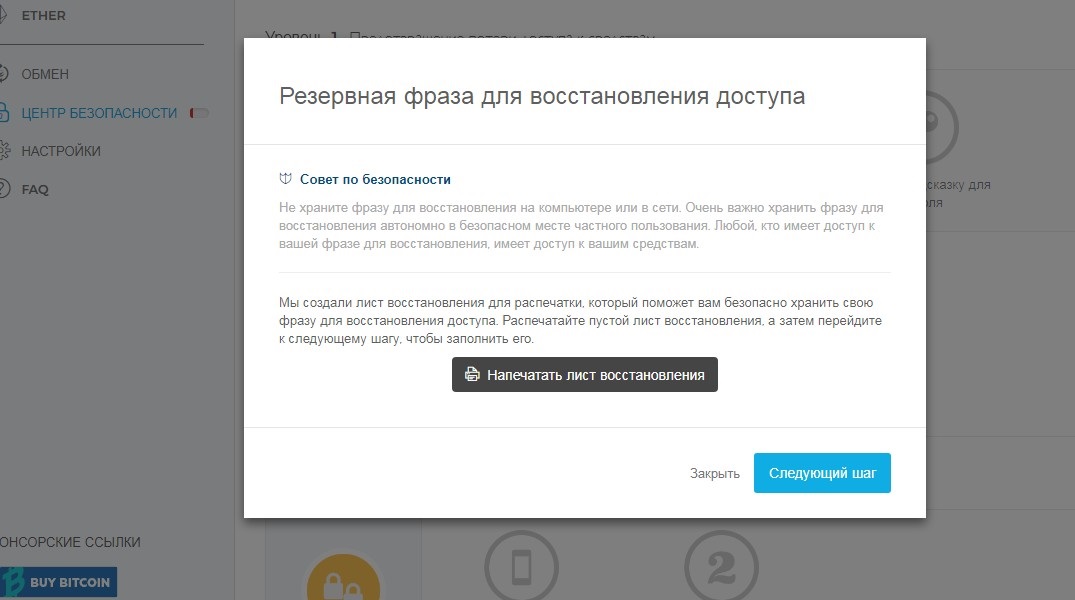The width and height of the screenshot is (1075, 600).
Task: Click dialog title Резервная фраза для восстановления доступа
Action: pos(542,96)
